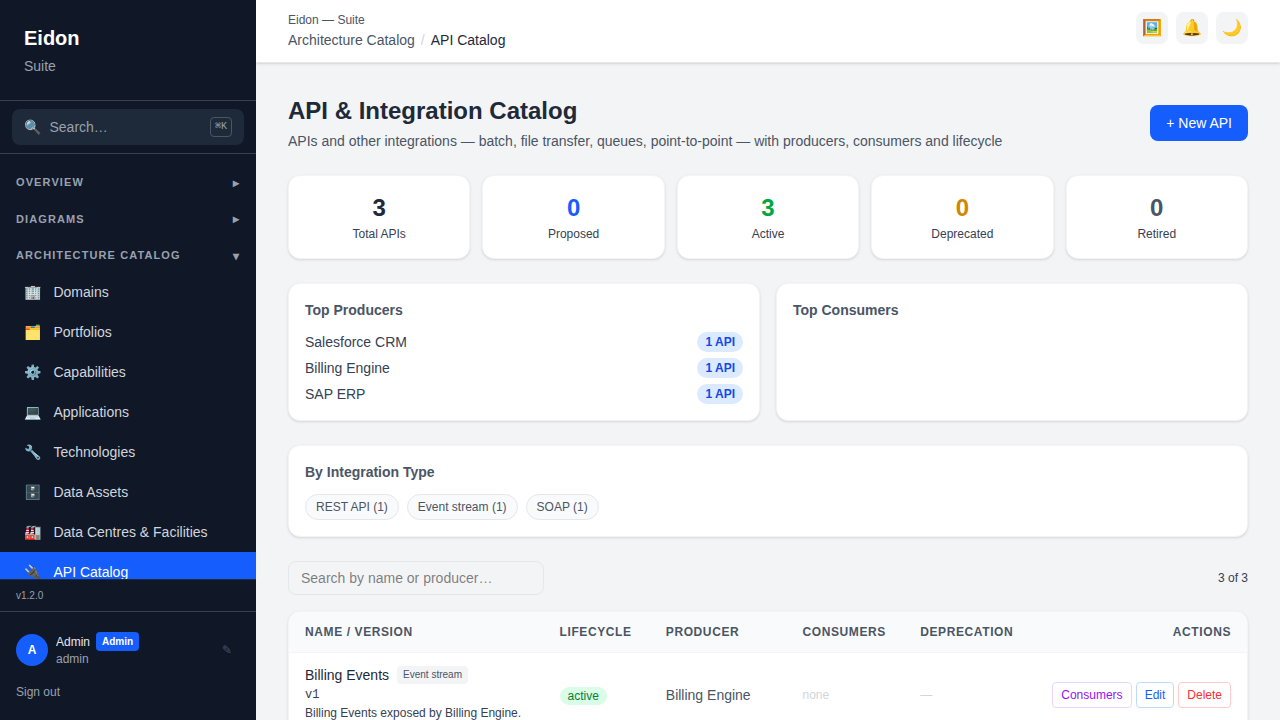Open notifications bell
The height and width of the screenshot is (720, 1280).
[x=1192, y=28]
